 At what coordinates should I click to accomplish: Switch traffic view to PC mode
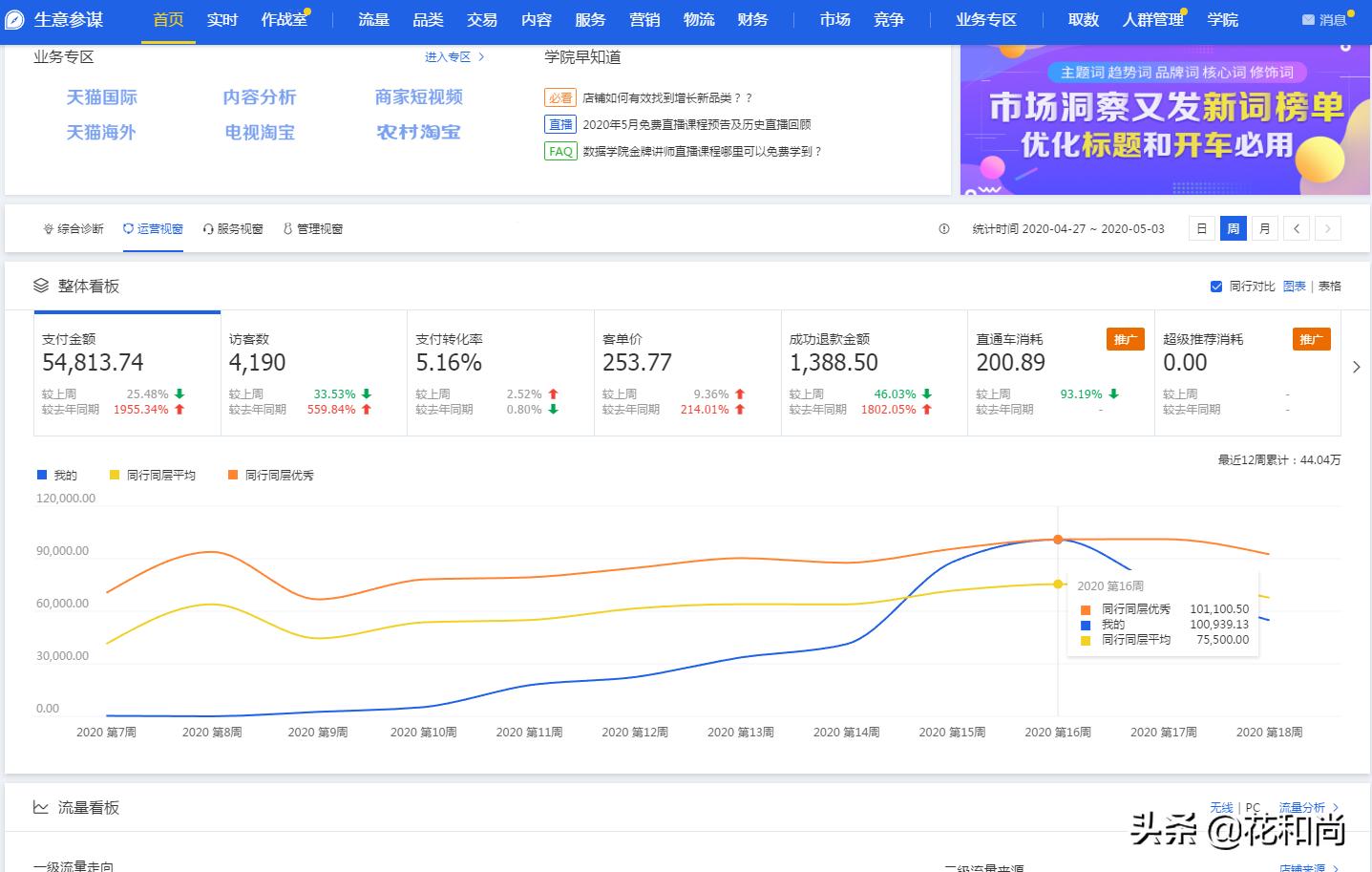coord(1252,807)
